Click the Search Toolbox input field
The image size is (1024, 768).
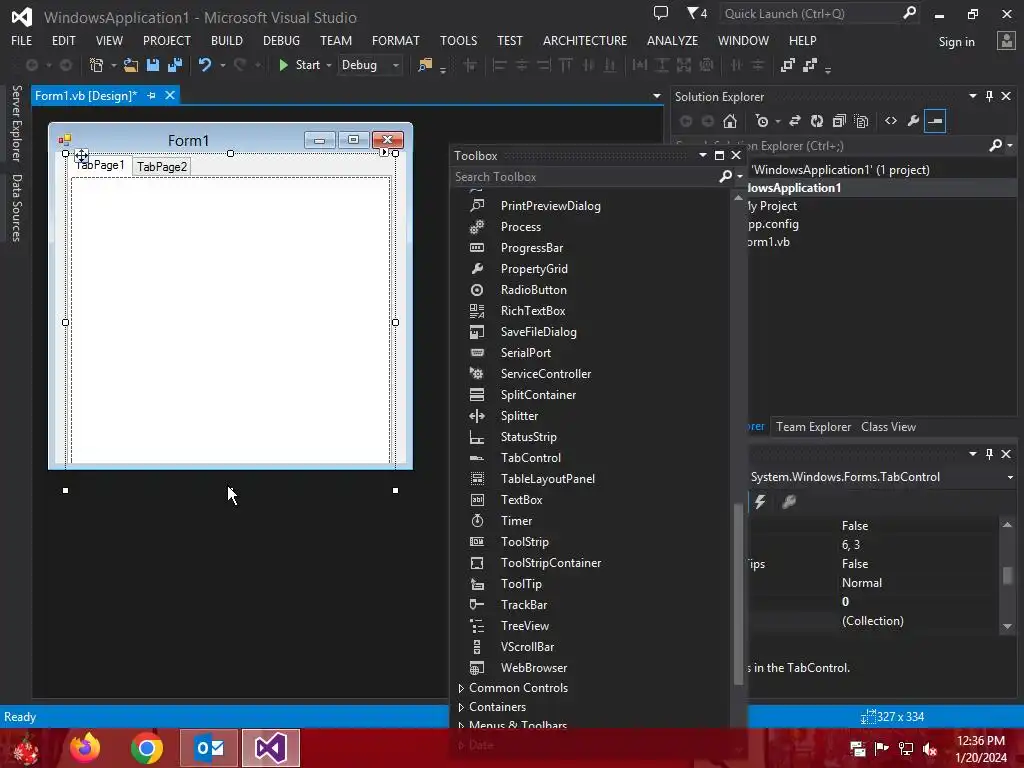(585, 176)
